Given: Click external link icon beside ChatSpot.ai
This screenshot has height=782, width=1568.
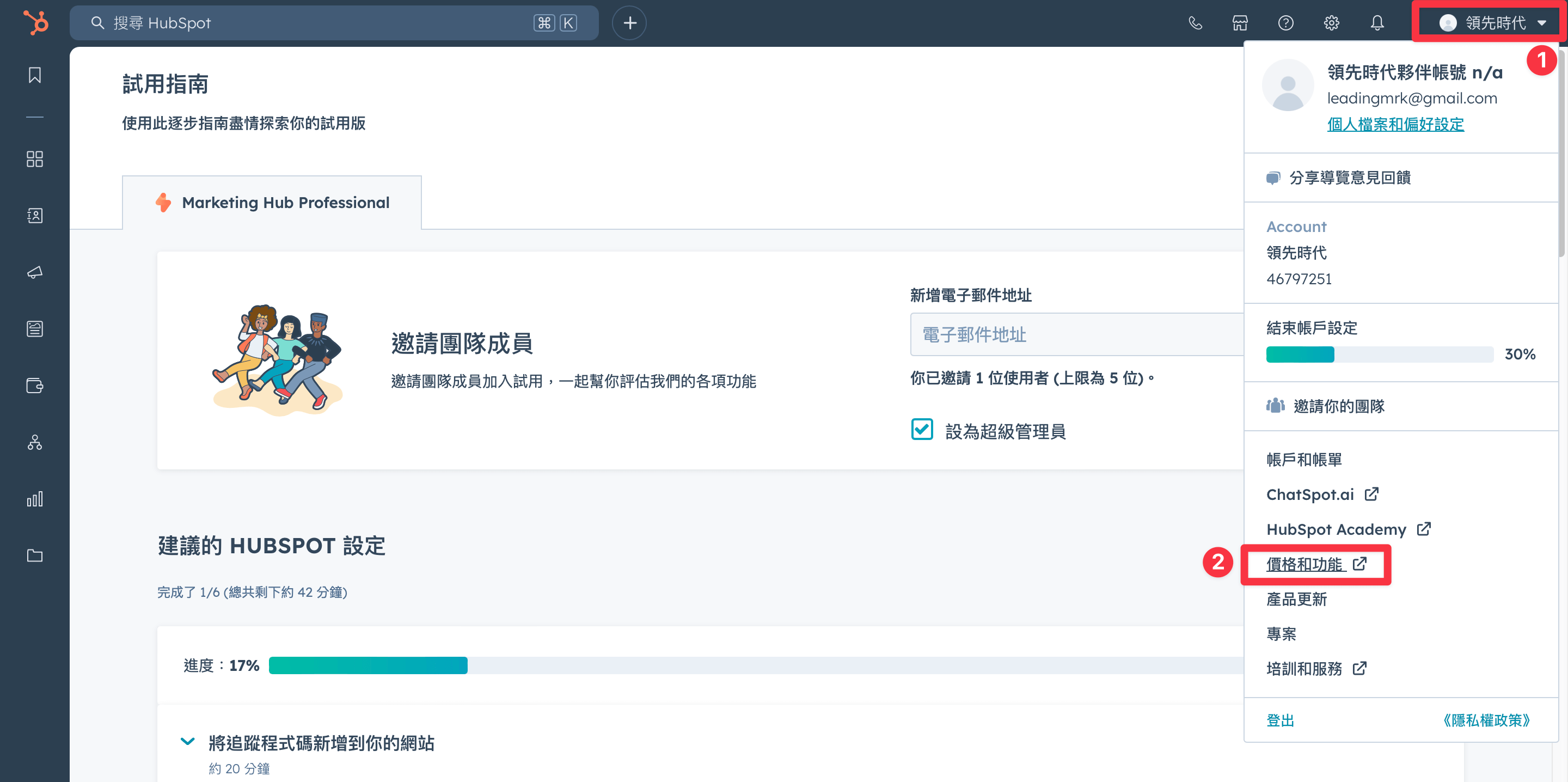Looking at the screenshot, I should [1371, 494].
